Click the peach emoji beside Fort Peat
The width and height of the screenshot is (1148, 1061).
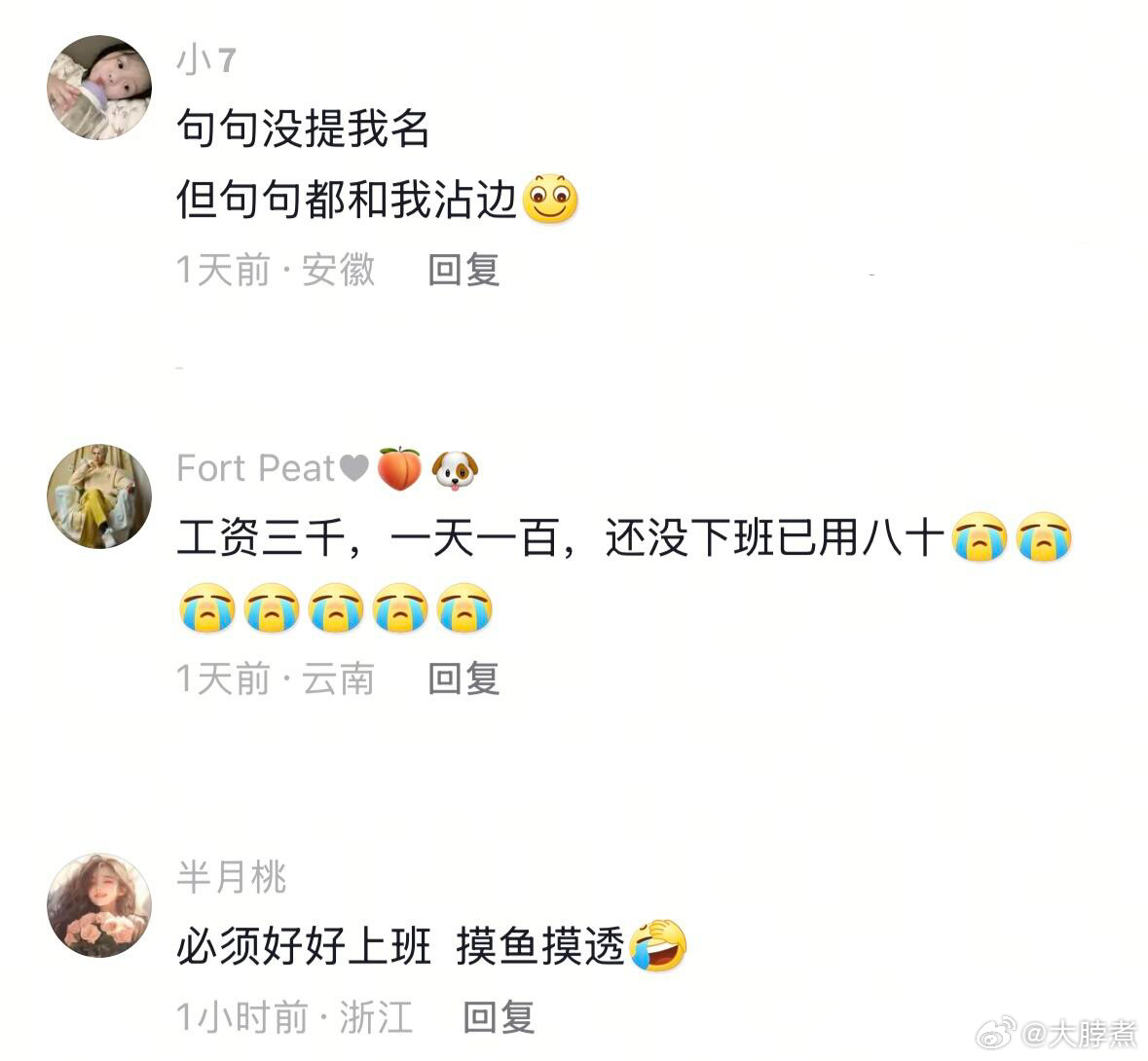coord(400,468)
